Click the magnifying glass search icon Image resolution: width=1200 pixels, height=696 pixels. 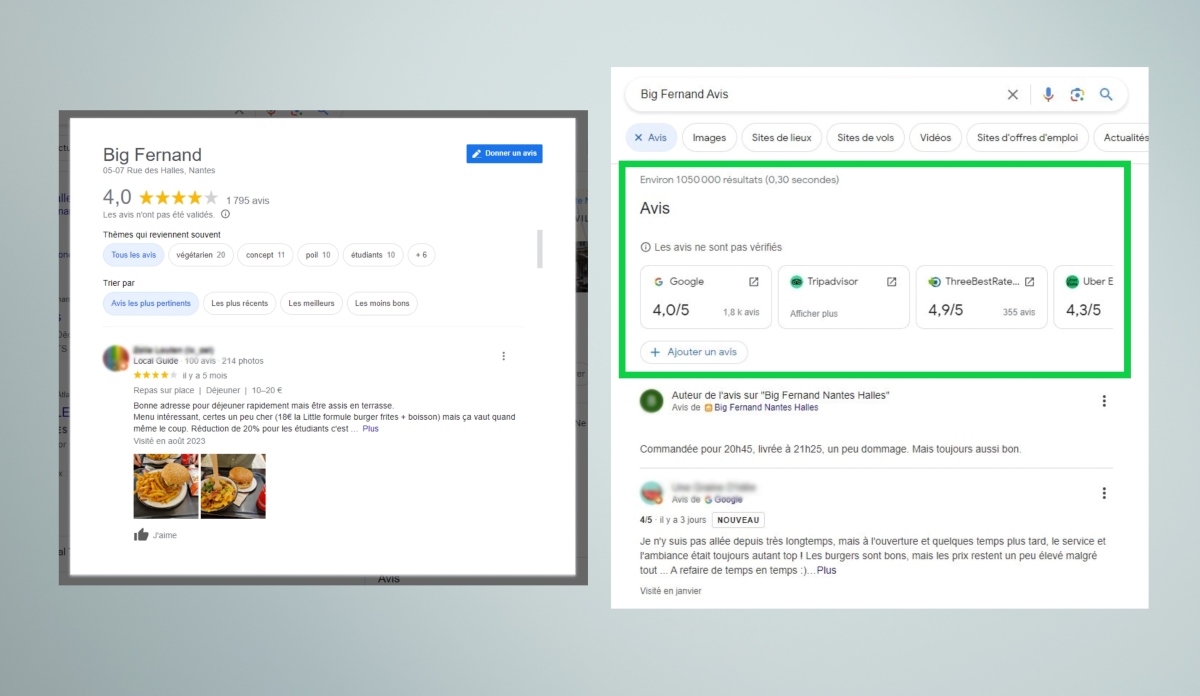(x=1106, y=94)
